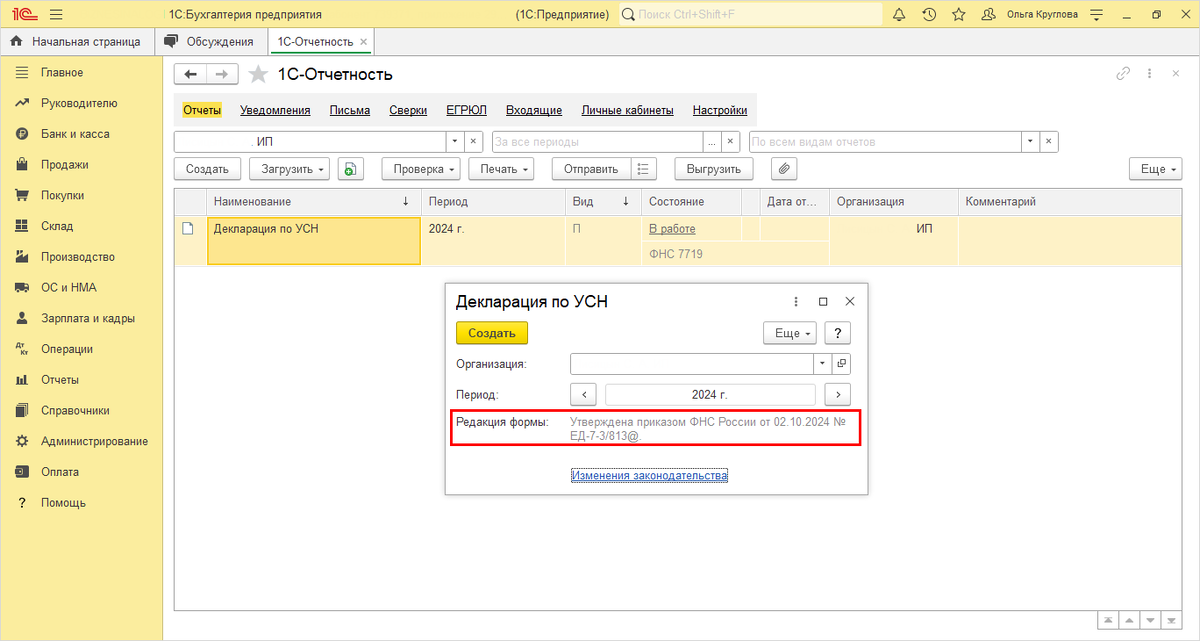Image resolution: width=1200 pixels, height=641 pixels.
Task: Click Выгрузить button
Action: [x=714, y=169]
